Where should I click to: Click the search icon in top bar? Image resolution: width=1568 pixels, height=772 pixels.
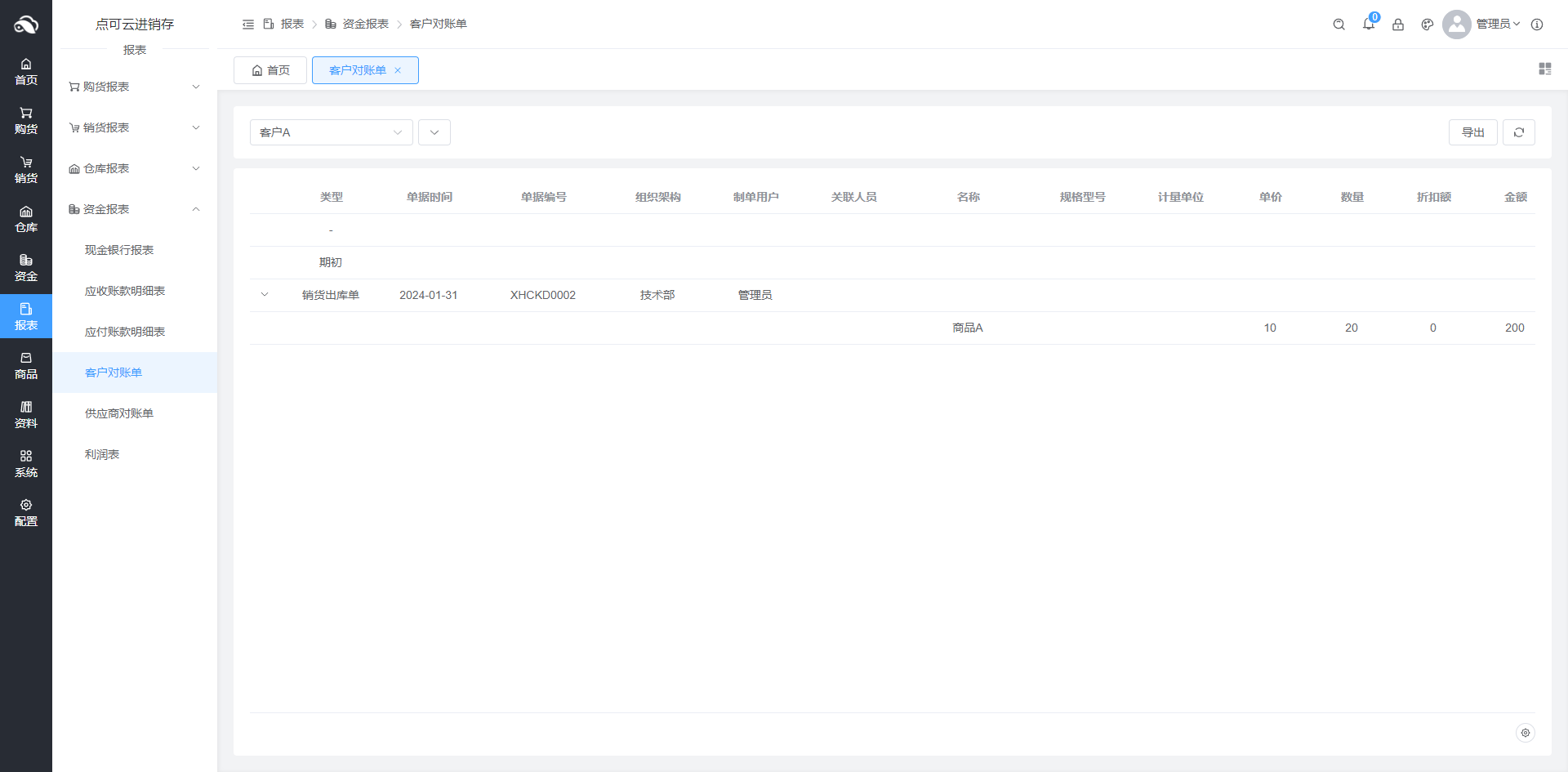tap(1339, 25)
